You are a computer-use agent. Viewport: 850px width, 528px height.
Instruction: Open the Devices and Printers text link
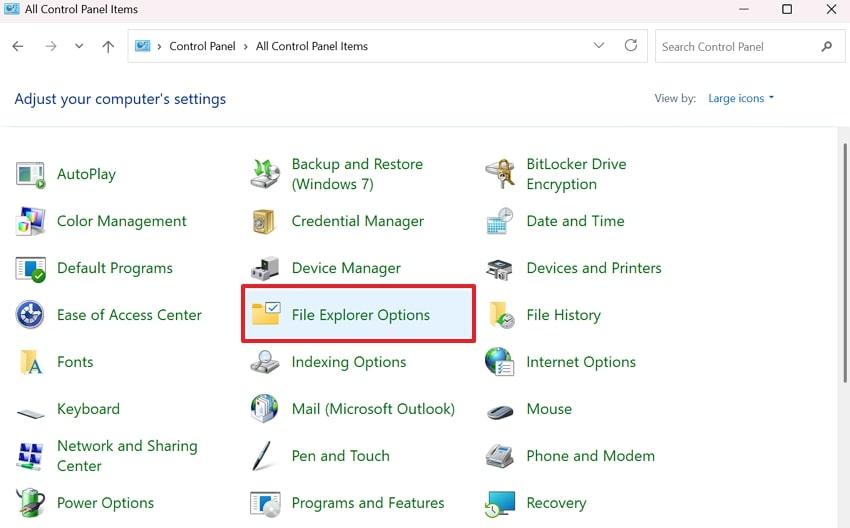click(594, 268)
